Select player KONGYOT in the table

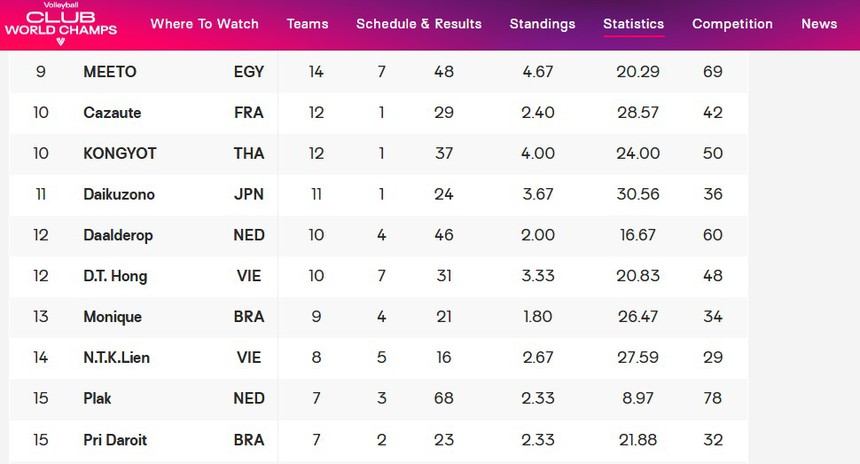click(x=120, y=154)
